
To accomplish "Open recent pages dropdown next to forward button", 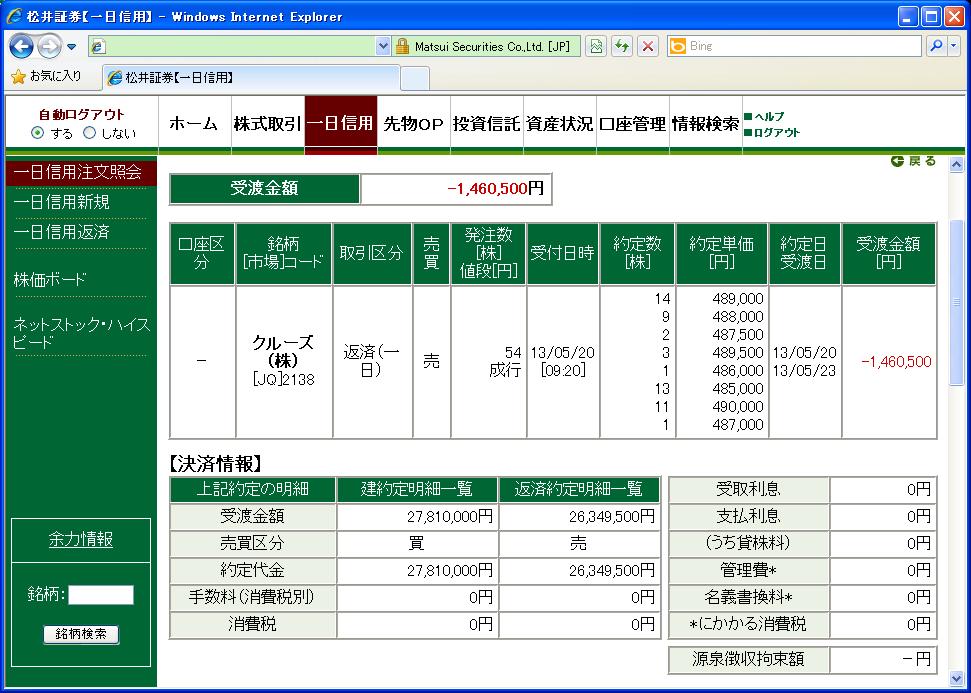I will click(x=71, y=46).
